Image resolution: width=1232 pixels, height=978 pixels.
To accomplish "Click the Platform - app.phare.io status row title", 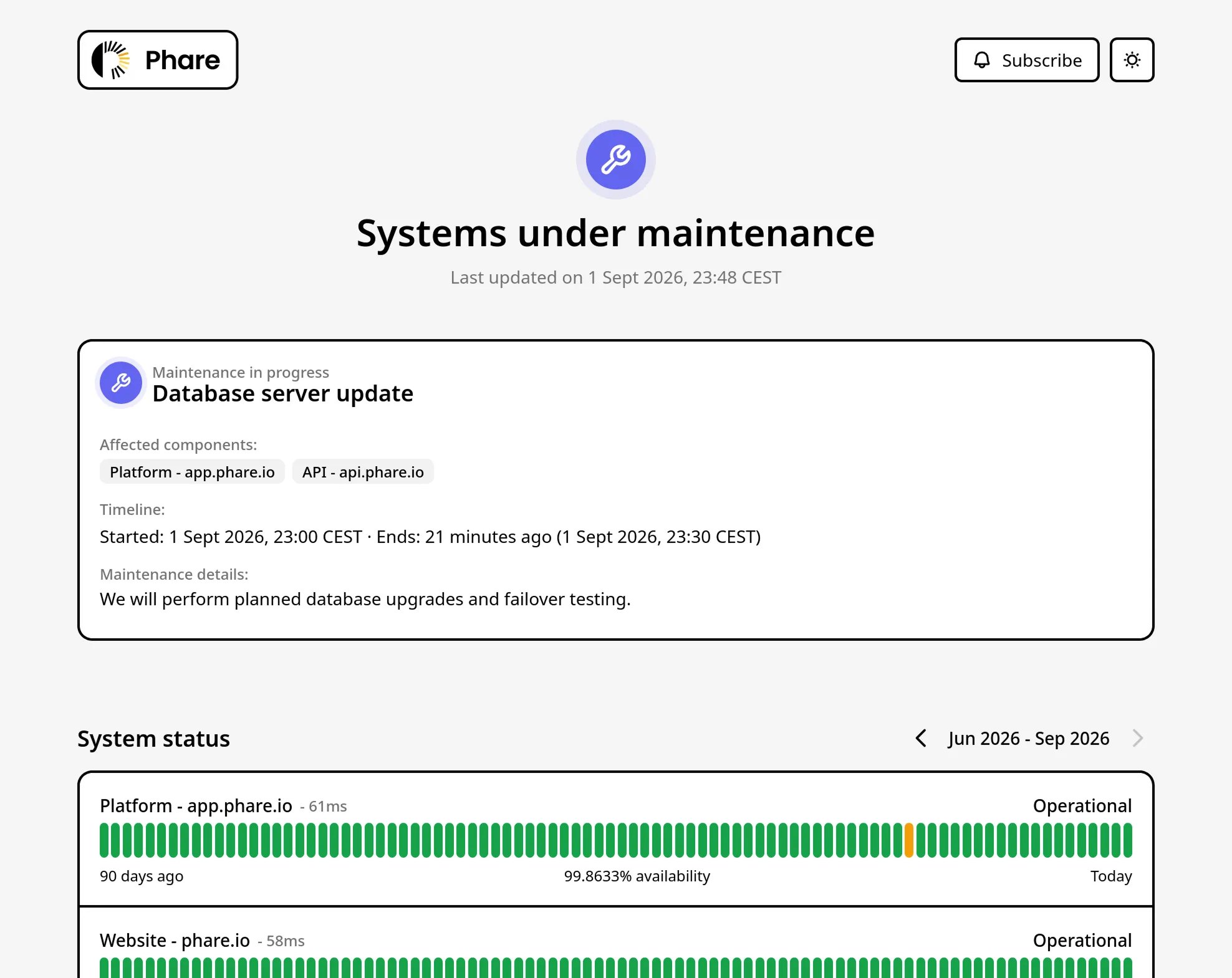I will pos(196,806).
